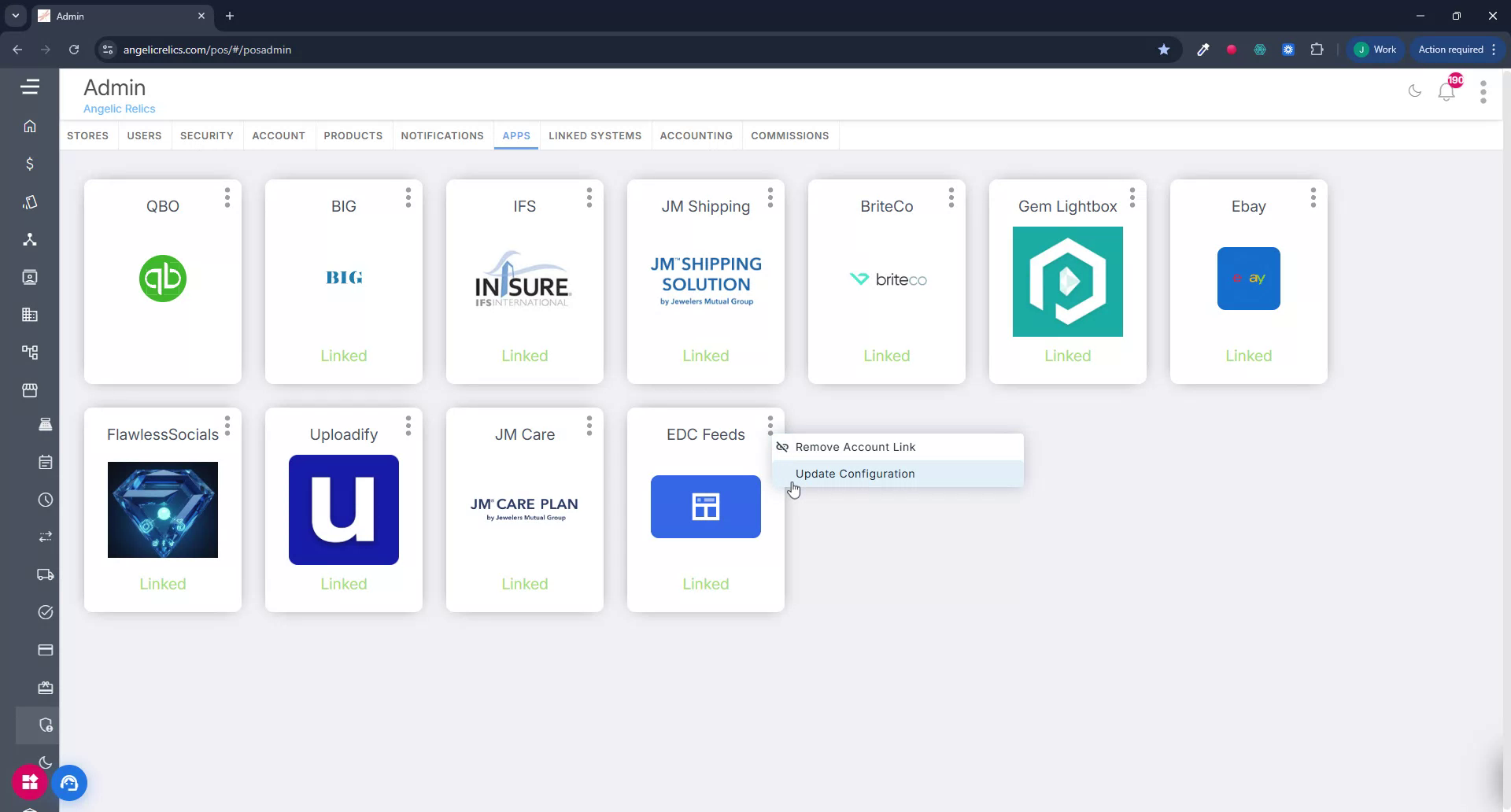Open the dollar sign sales icon
The width and height of the screenshot is (1511, 812).
[x=30, y=164]
